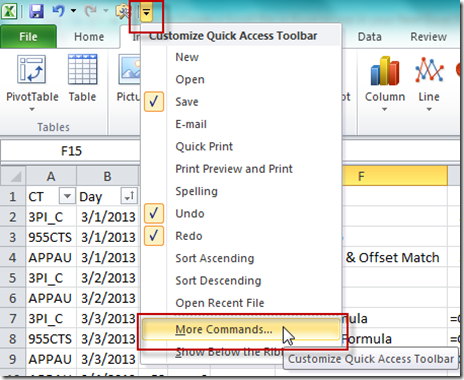Switch to the Data ribbon tab
The width and height of the screenshot is (464, 380).
[370, 37]
